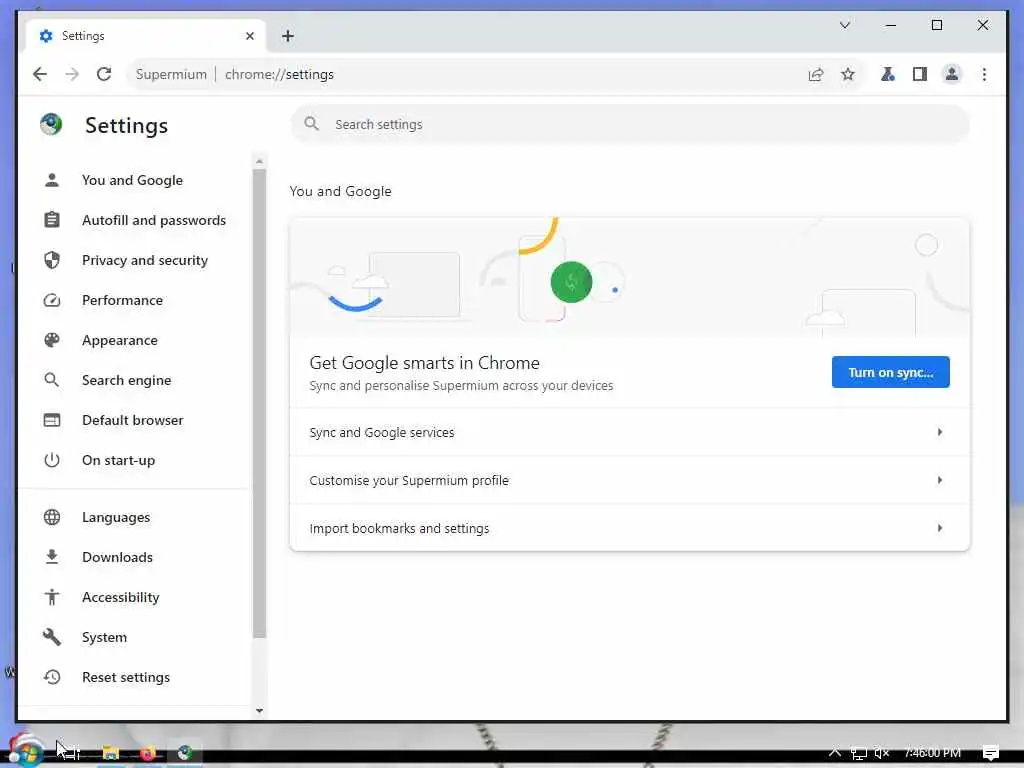1024x768 pixels.
Task: Bookmark this tab with the star icon
Action: [x=848, y=74]
